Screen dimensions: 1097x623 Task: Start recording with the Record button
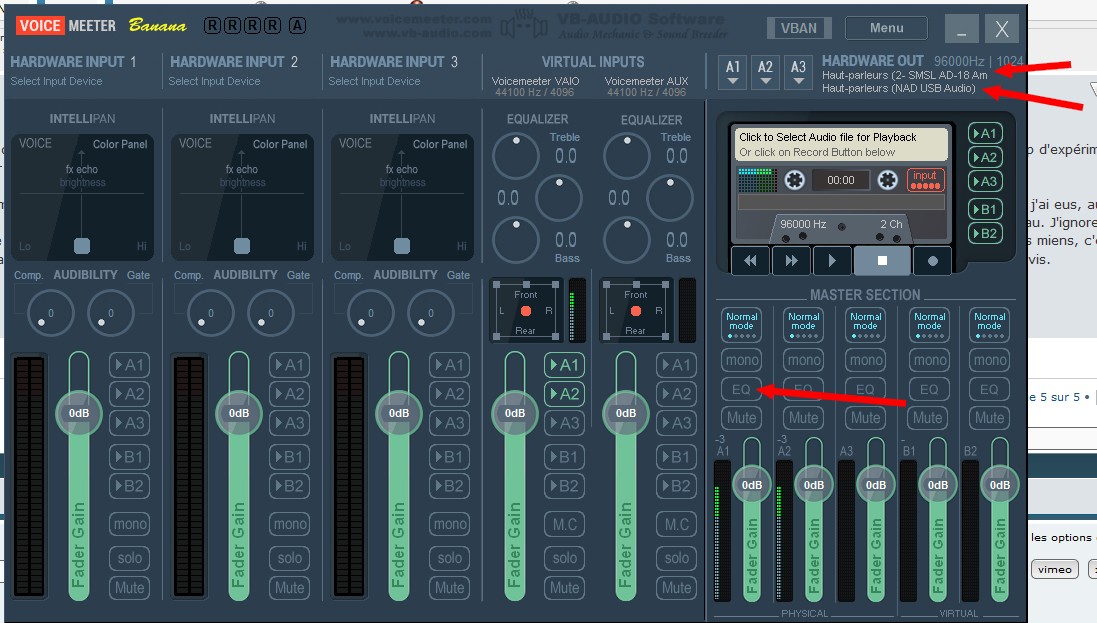point(933,261)
